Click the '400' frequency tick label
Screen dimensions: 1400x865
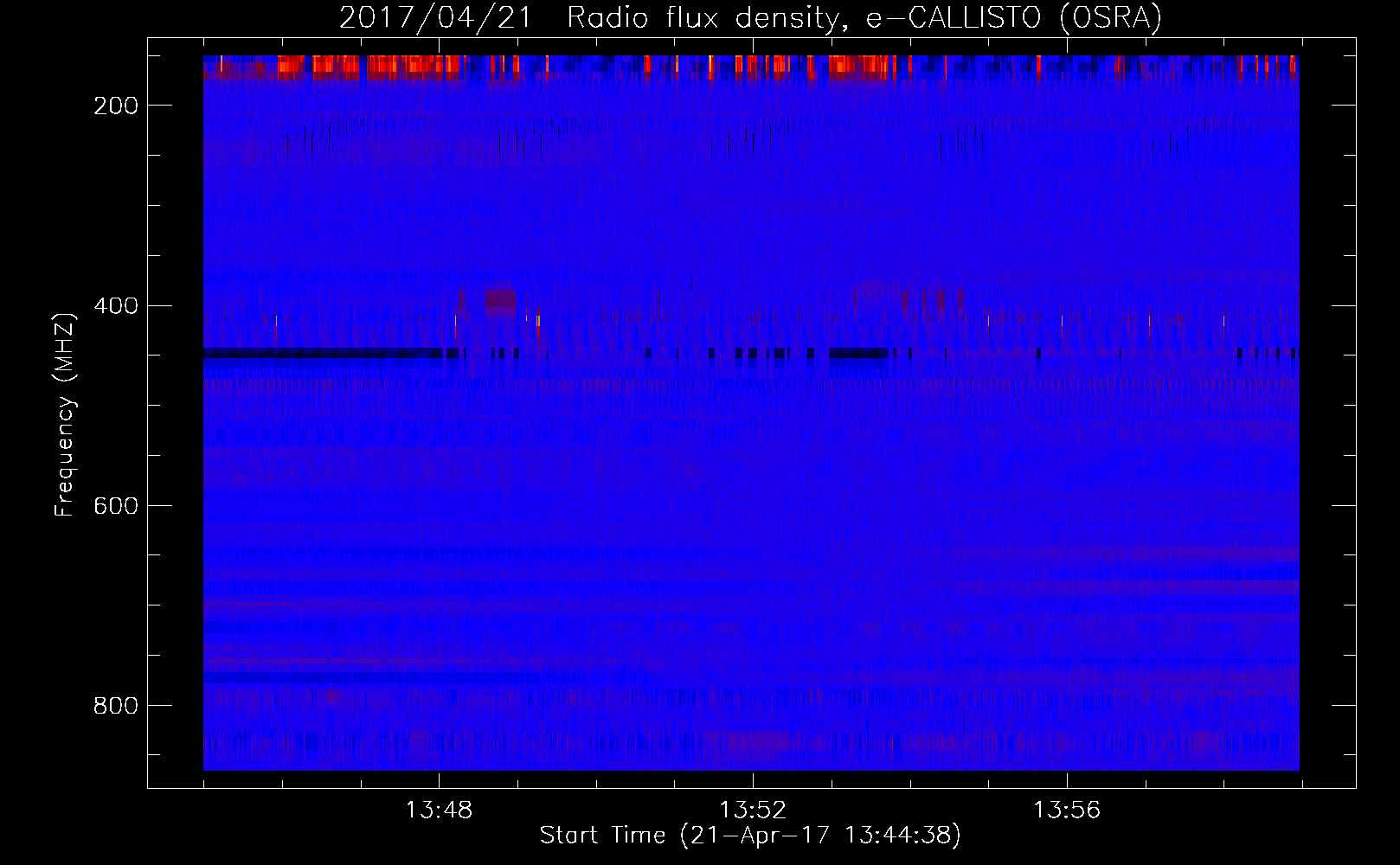coord(116,306)
